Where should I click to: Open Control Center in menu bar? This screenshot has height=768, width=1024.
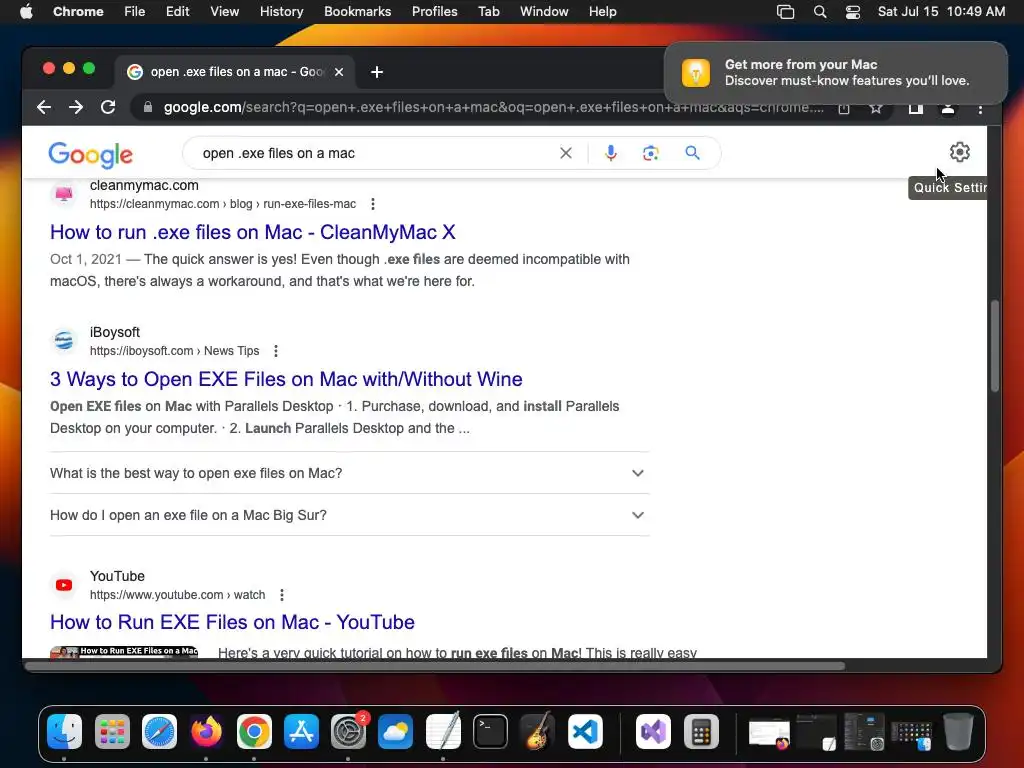pyautogui.click(x=852, y=12)
